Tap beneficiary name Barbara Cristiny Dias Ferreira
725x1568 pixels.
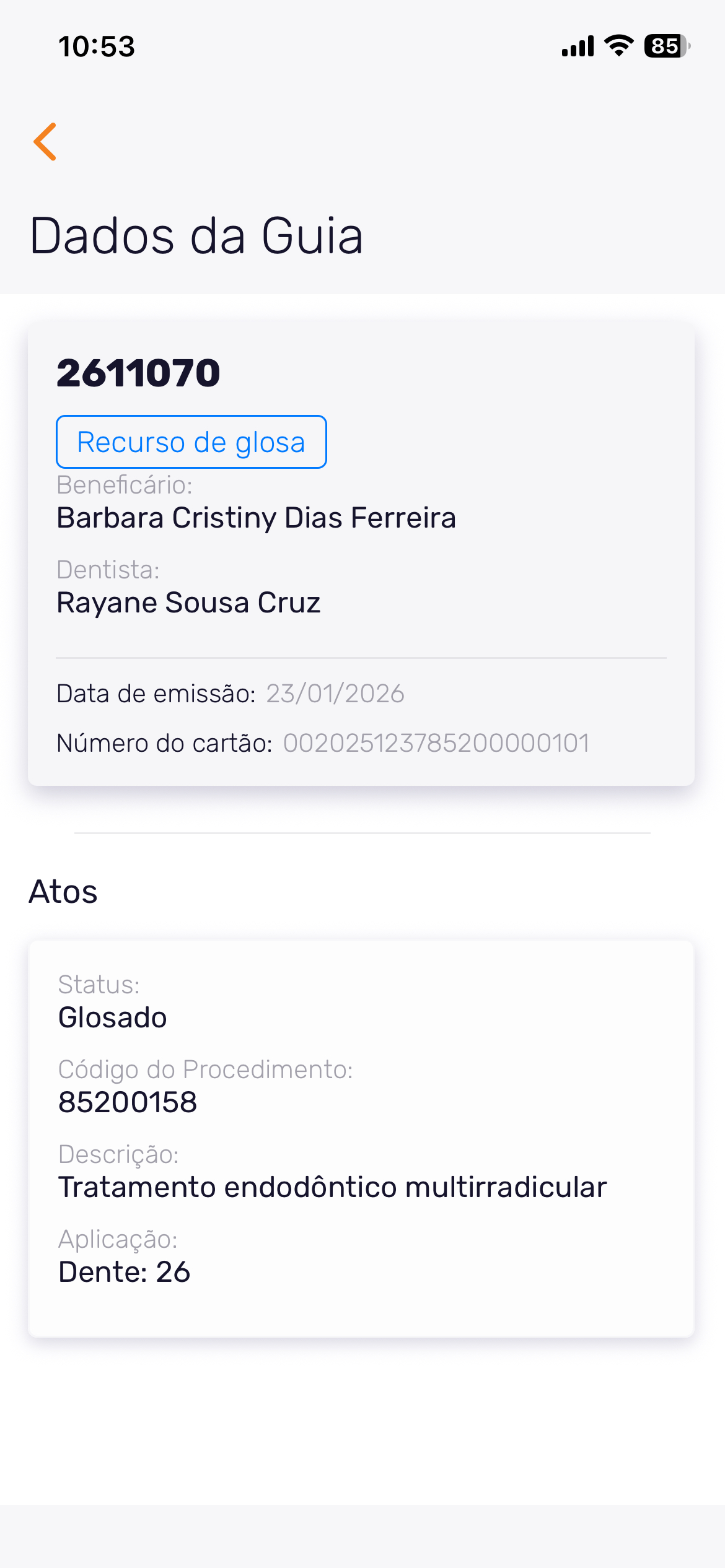tap(256, 518)
